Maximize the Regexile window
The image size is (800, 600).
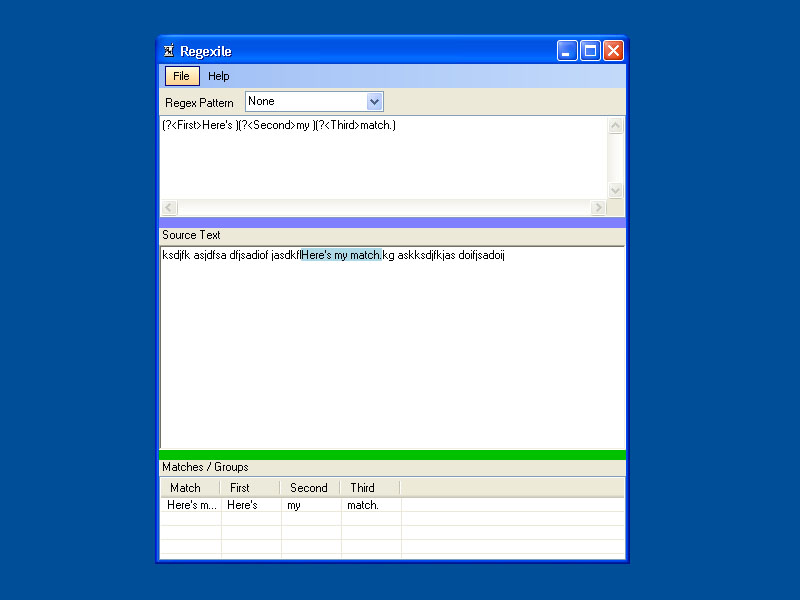click(590, 51)
